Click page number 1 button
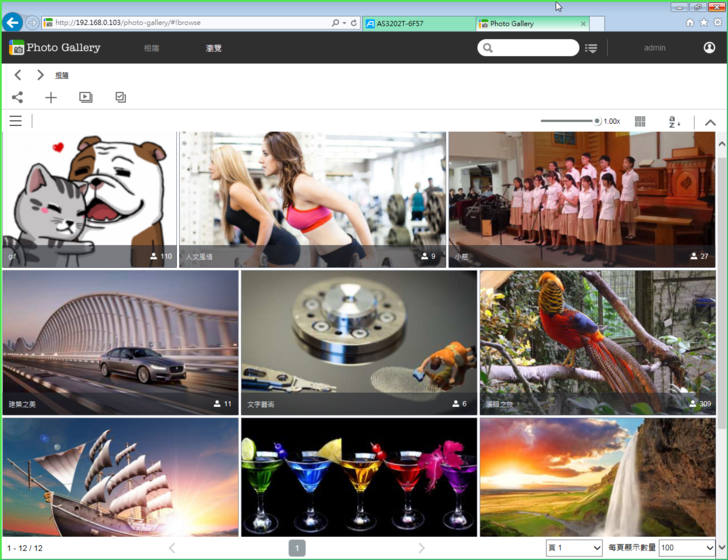 coord(297,548)
